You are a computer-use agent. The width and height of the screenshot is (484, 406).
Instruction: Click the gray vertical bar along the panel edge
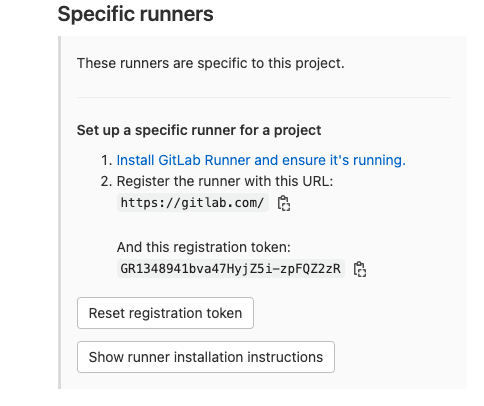coord(59,212)
